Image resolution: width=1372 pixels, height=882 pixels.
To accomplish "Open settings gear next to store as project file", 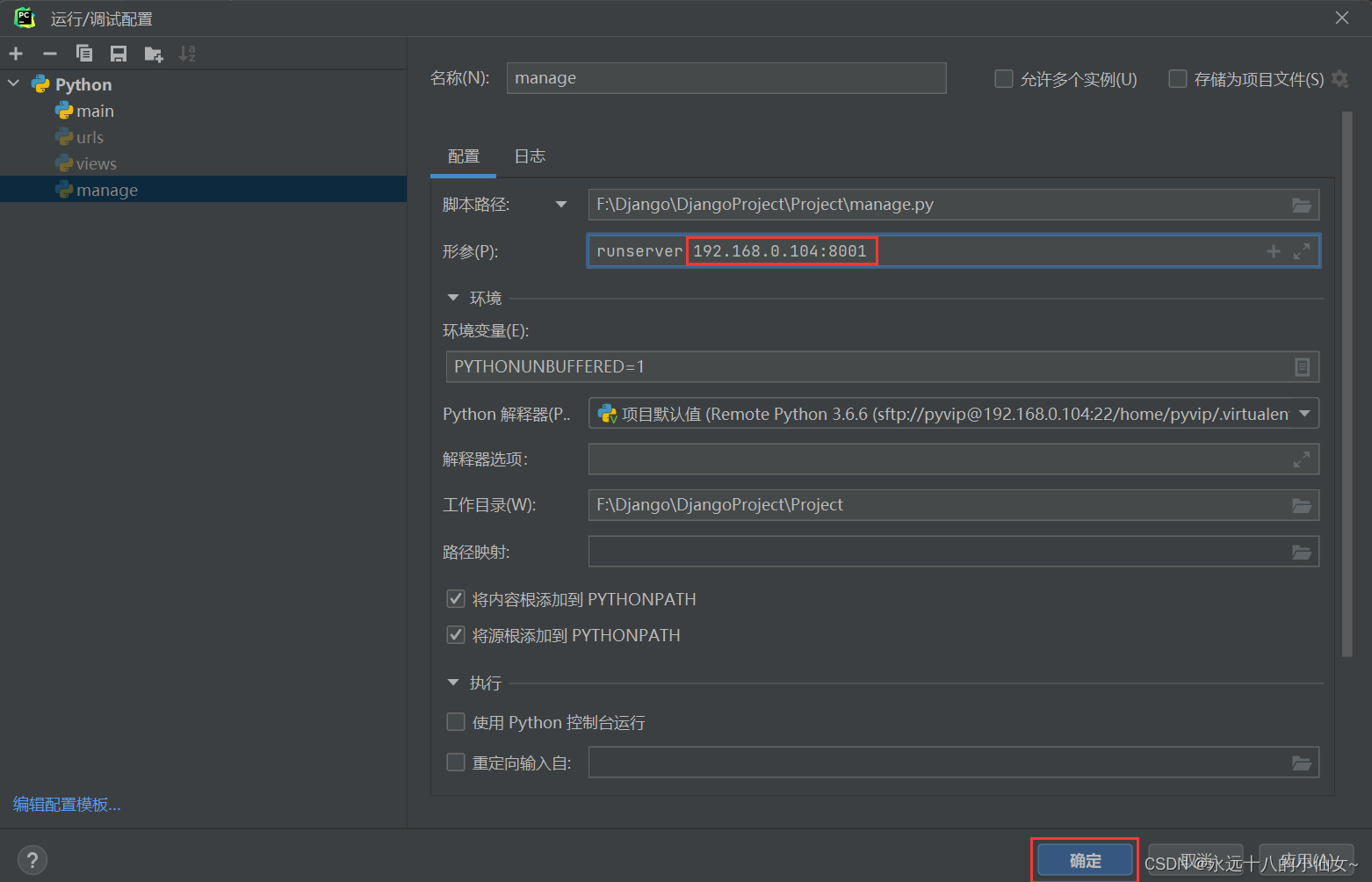I will [x=1340, y=79].
